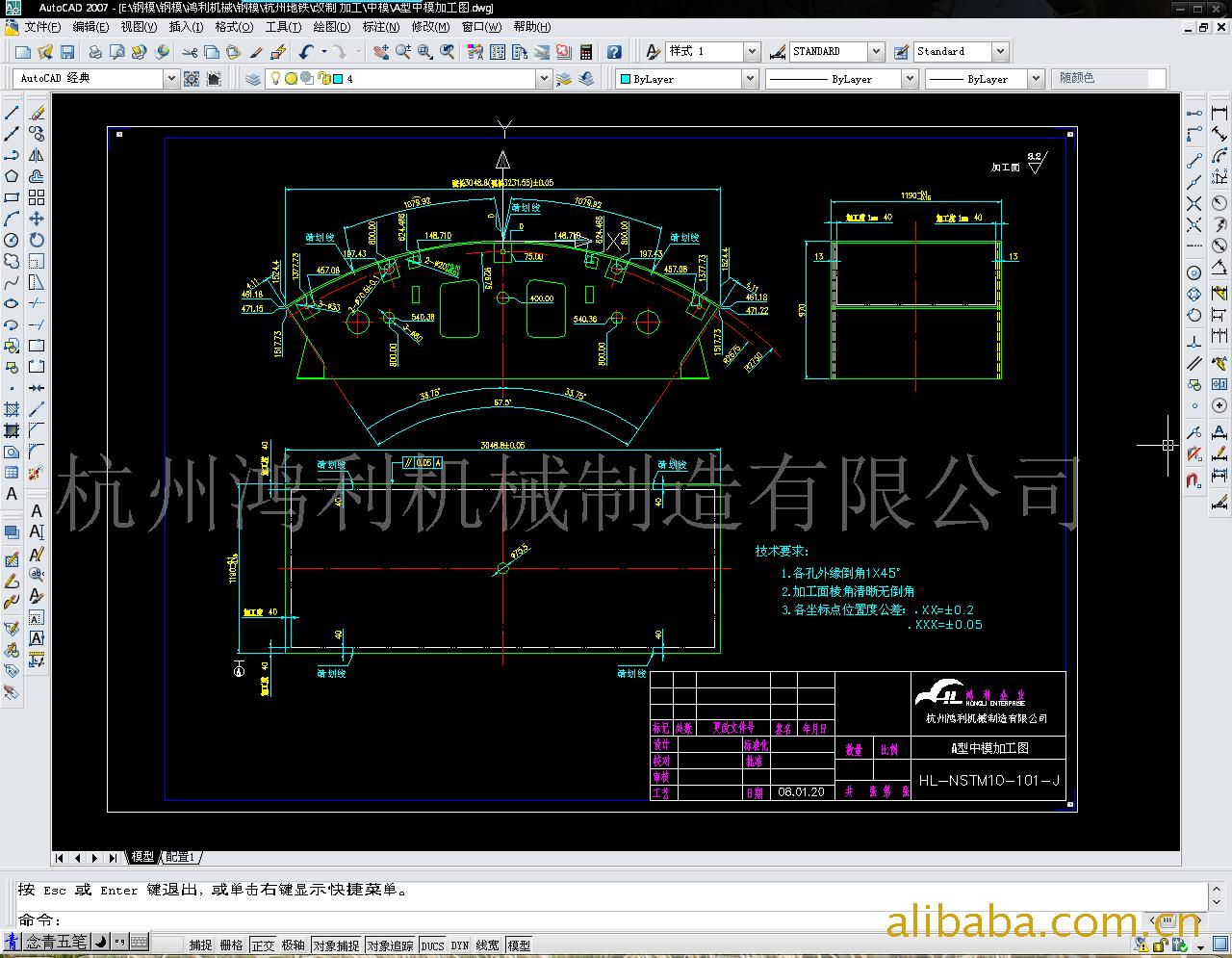Activate the Zoom Realtime tool
This screenshot has height=958, width=1232.
pos(403,52)
